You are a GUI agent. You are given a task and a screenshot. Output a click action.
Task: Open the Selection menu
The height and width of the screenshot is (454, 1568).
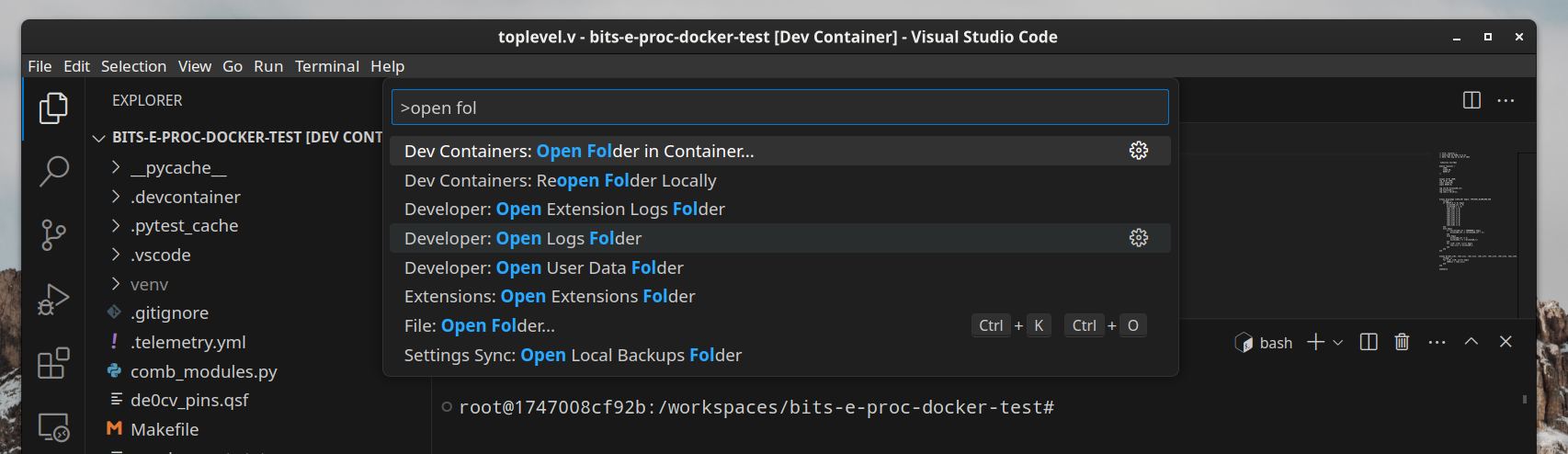tap(133, 66)
